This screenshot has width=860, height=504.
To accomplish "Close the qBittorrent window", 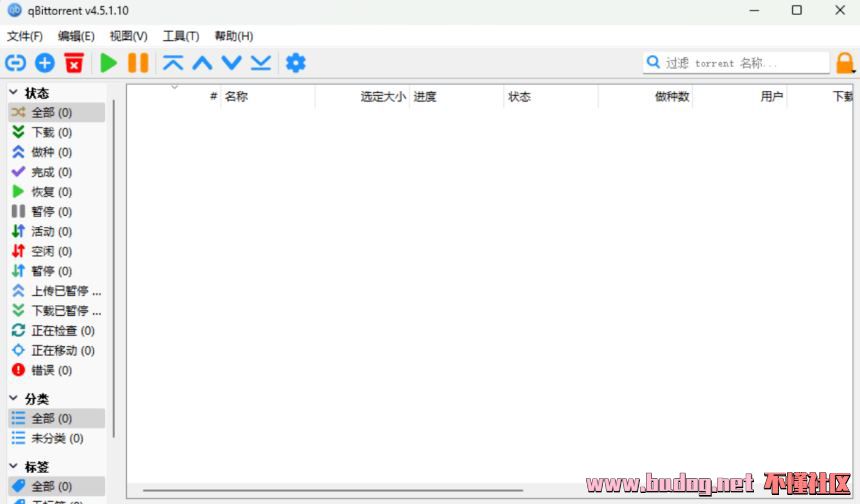I will click(x=840, y=10).
